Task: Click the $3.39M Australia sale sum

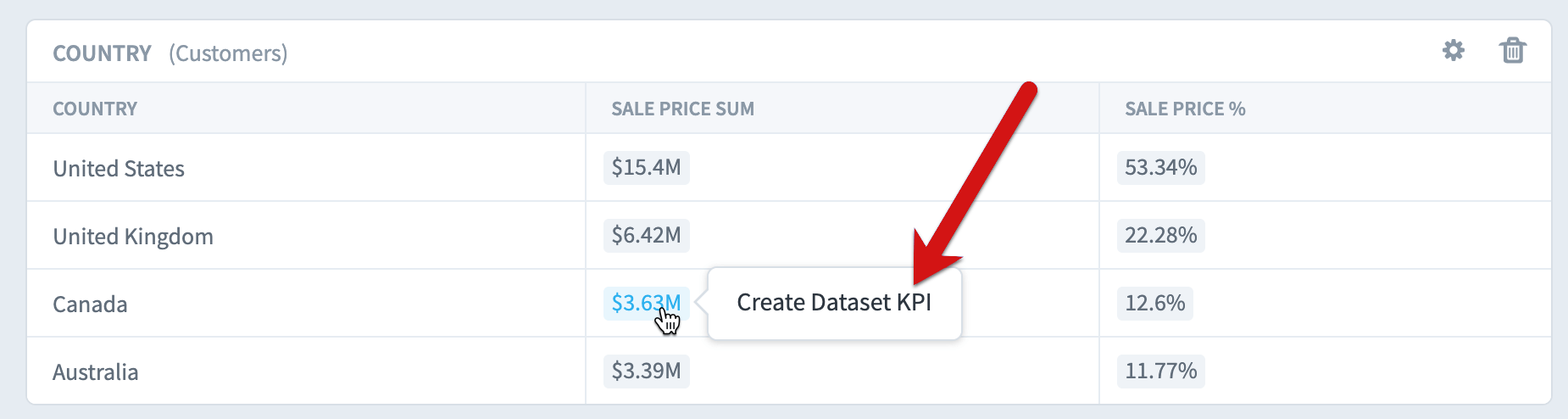Action: (646, 371)
